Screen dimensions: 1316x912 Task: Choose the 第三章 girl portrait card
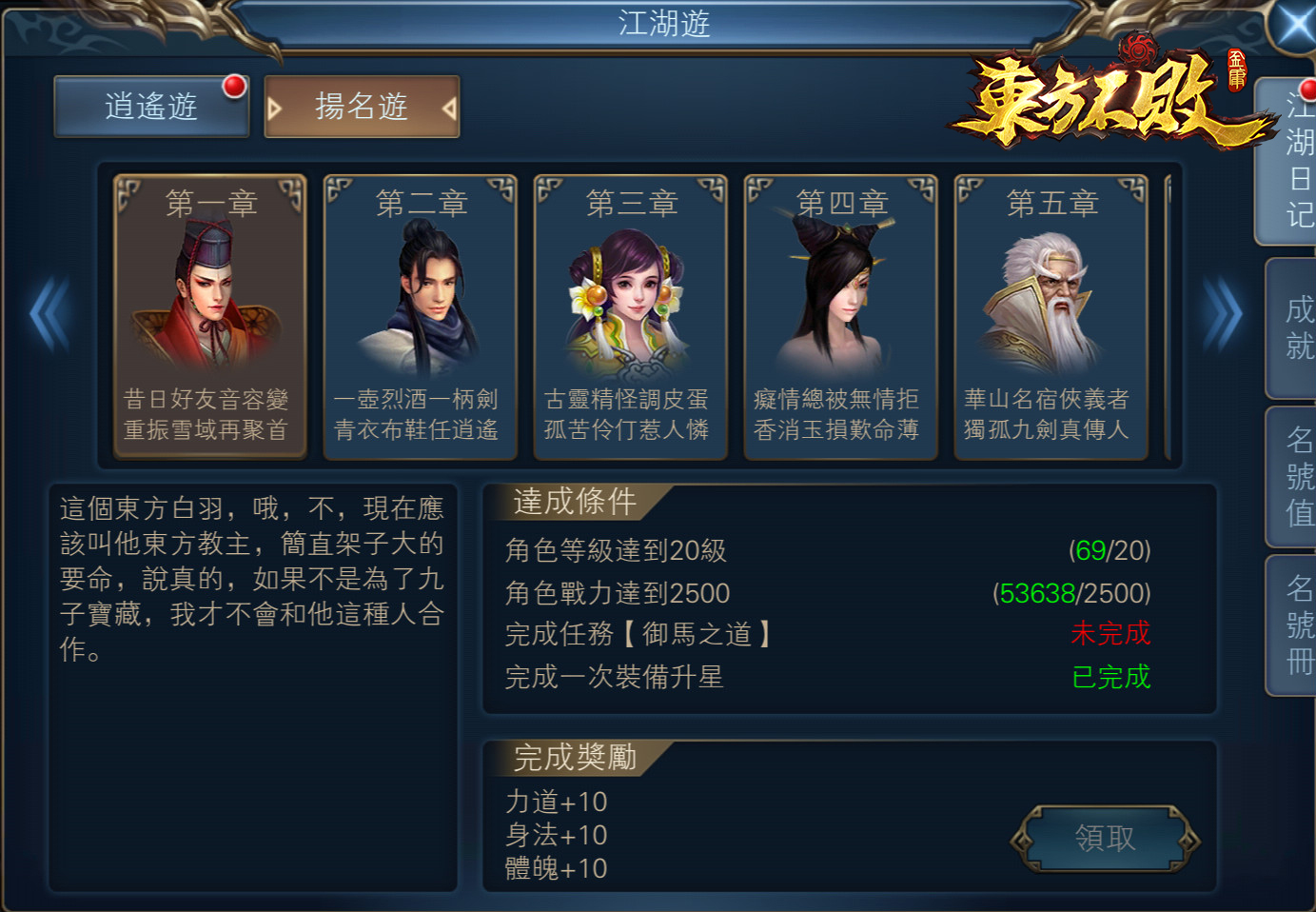[x=631, y=317]
